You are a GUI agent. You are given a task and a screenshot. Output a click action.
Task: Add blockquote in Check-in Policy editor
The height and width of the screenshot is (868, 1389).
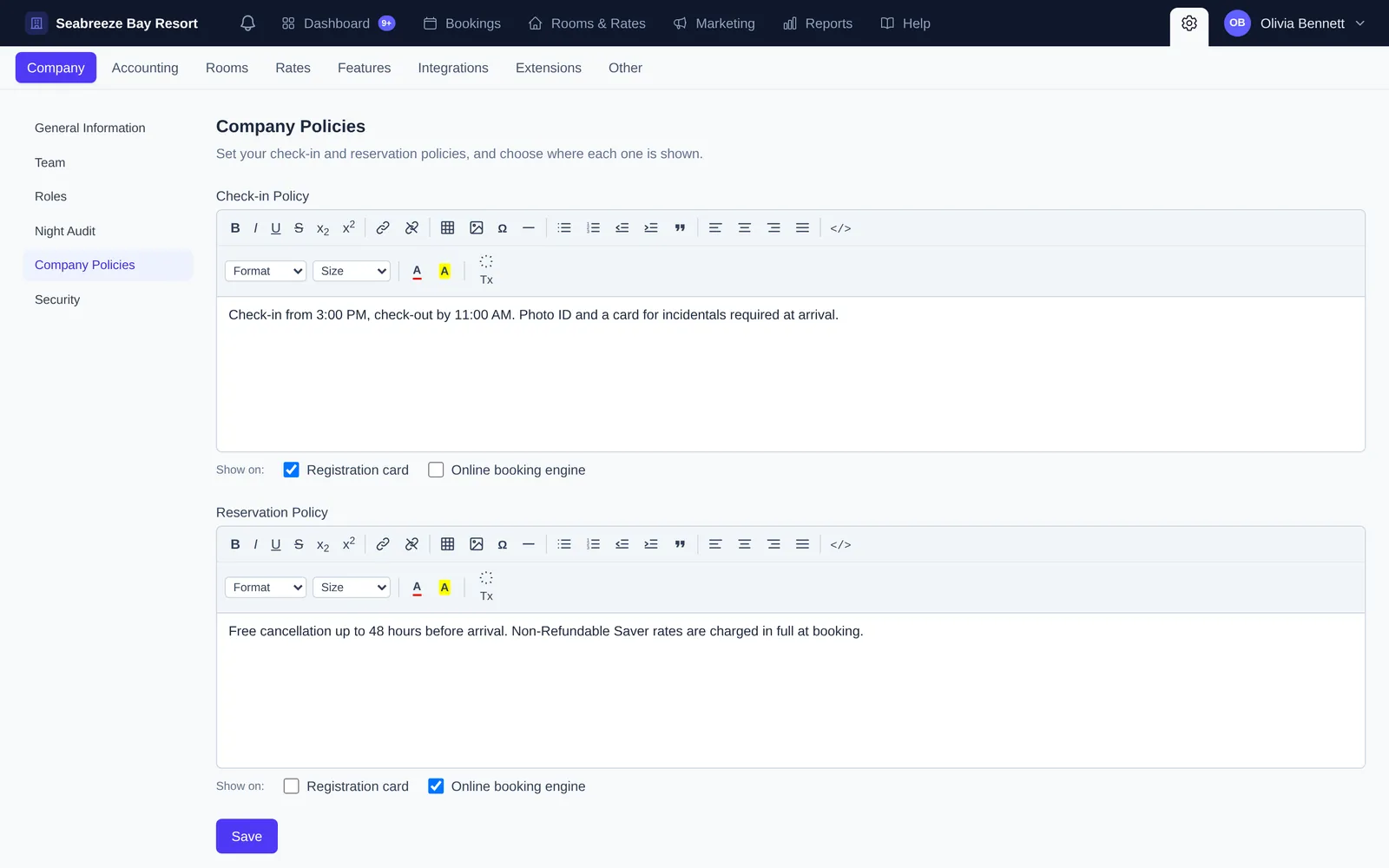(680, 228)
